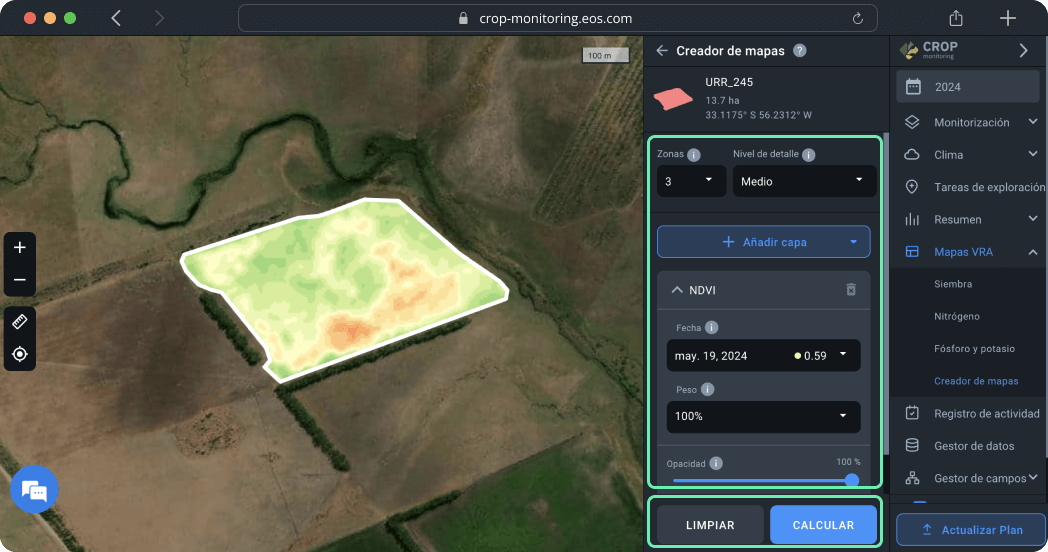Show info tooltip for Zonas

694,155
